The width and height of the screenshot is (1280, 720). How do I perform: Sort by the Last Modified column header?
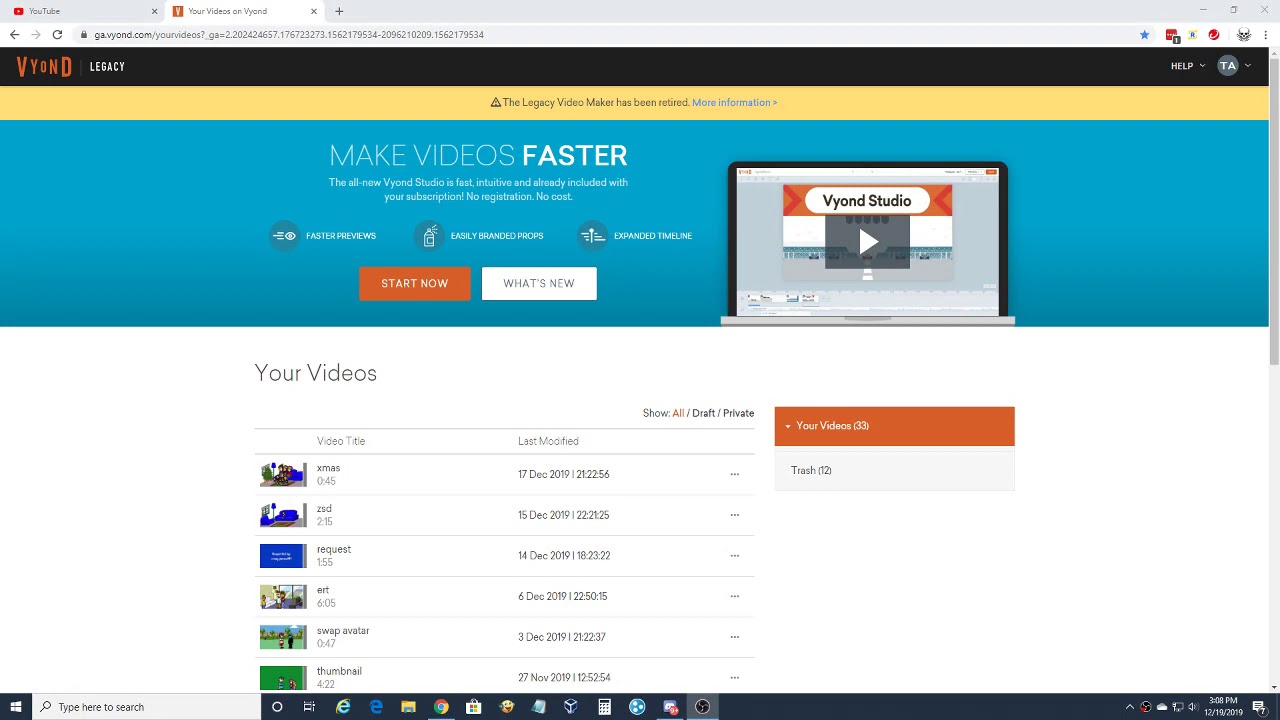click(x=548, y=441)
